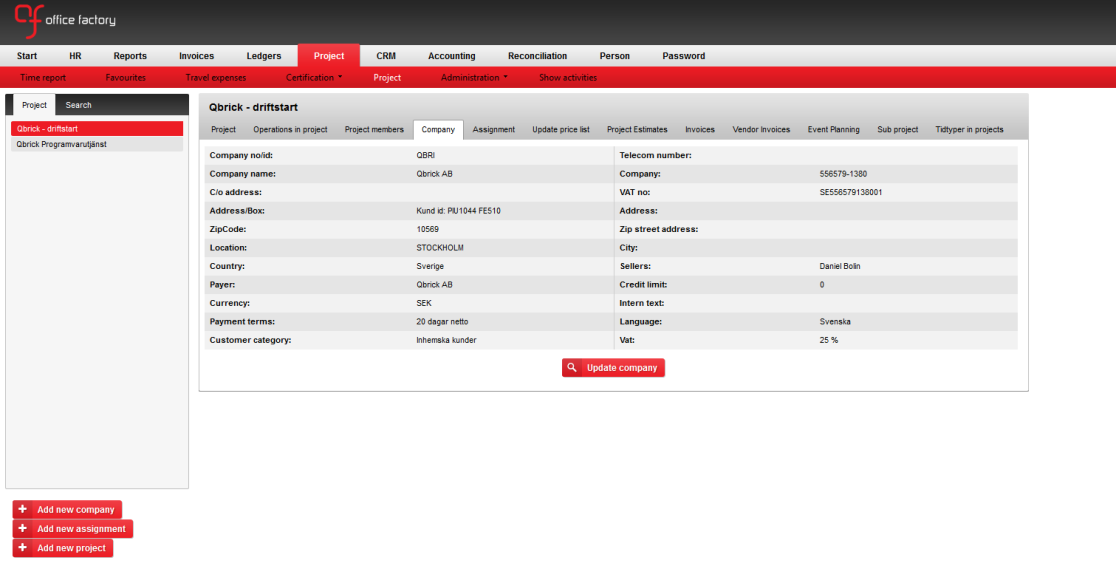This screenshot has height=583, width=1116.
Task: Click the company id value QBRI
Action: (426, 155)
